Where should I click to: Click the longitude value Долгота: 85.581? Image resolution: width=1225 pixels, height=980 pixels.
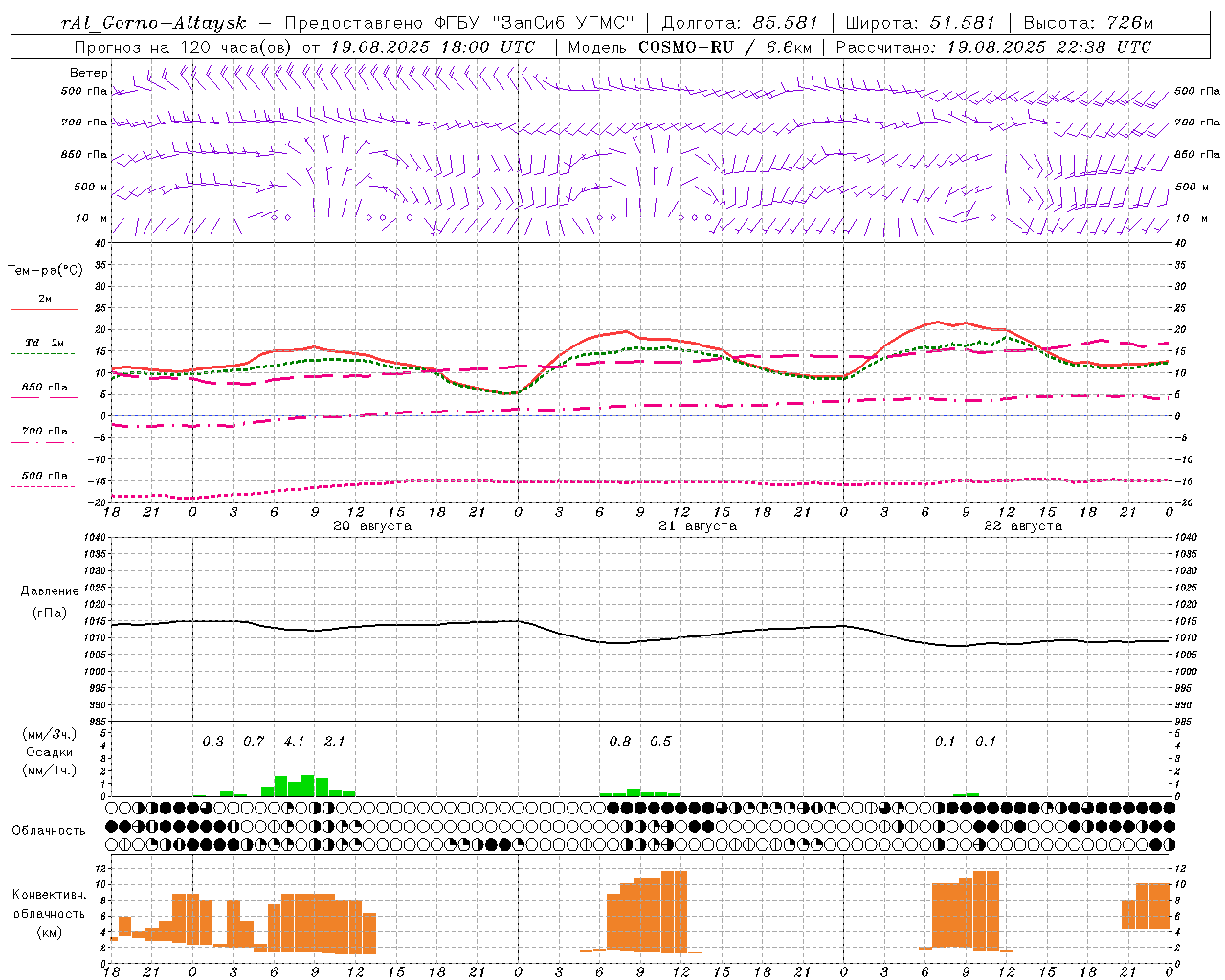click(x=740, y=23)
